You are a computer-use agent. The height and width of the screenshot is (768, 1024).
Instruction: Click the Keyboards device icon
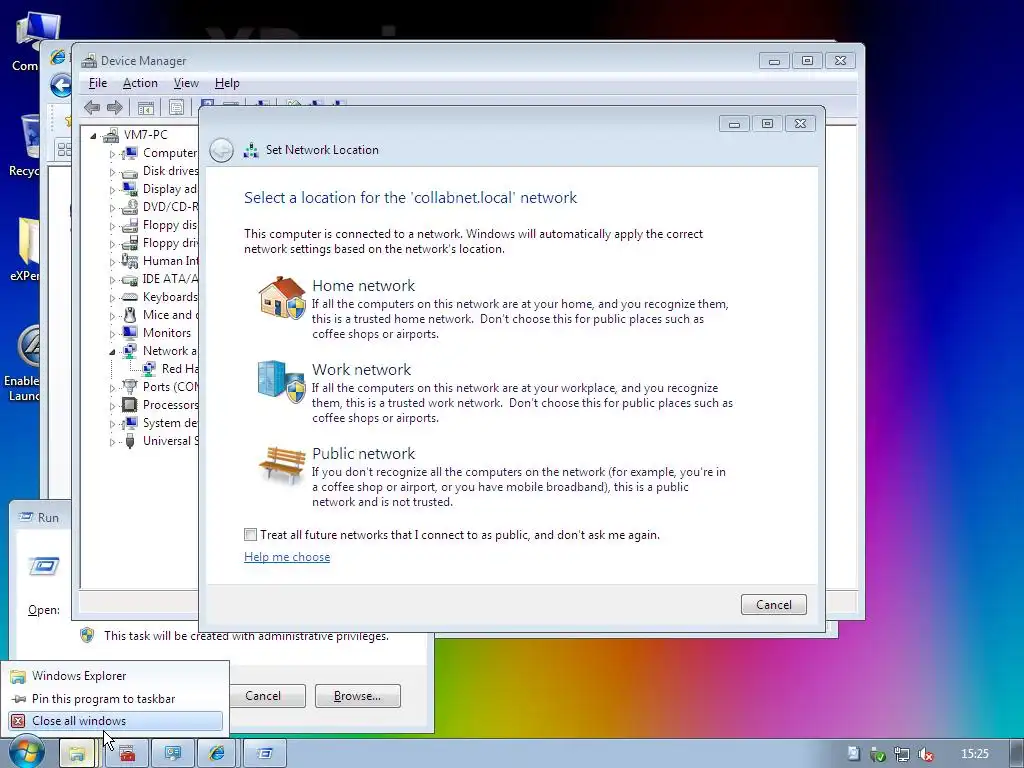130,297
